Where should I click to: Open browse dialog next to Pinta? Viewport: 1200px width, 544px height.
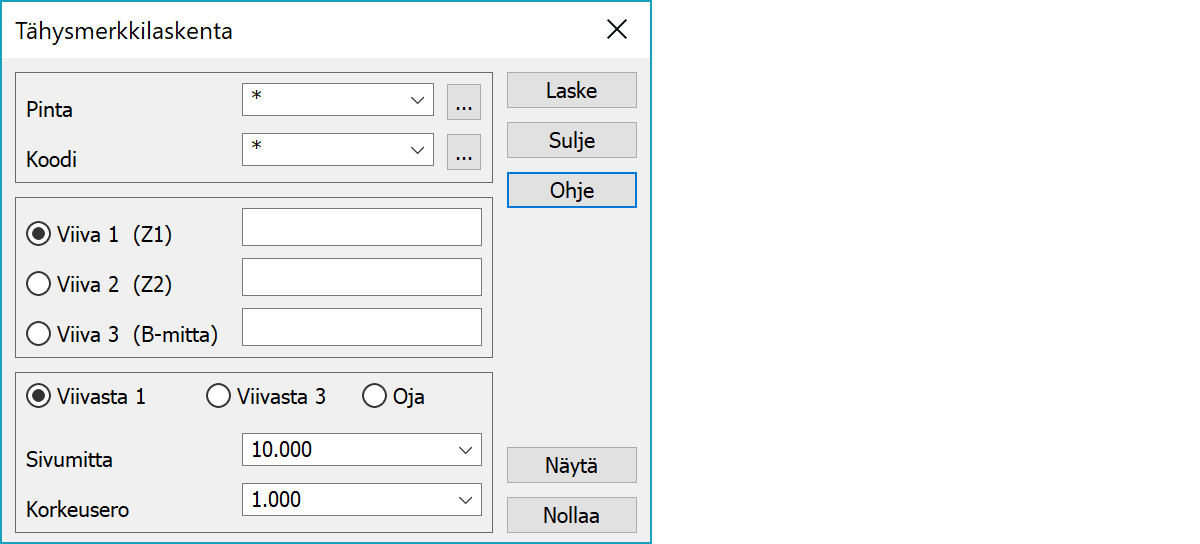[x=463, y=101]
